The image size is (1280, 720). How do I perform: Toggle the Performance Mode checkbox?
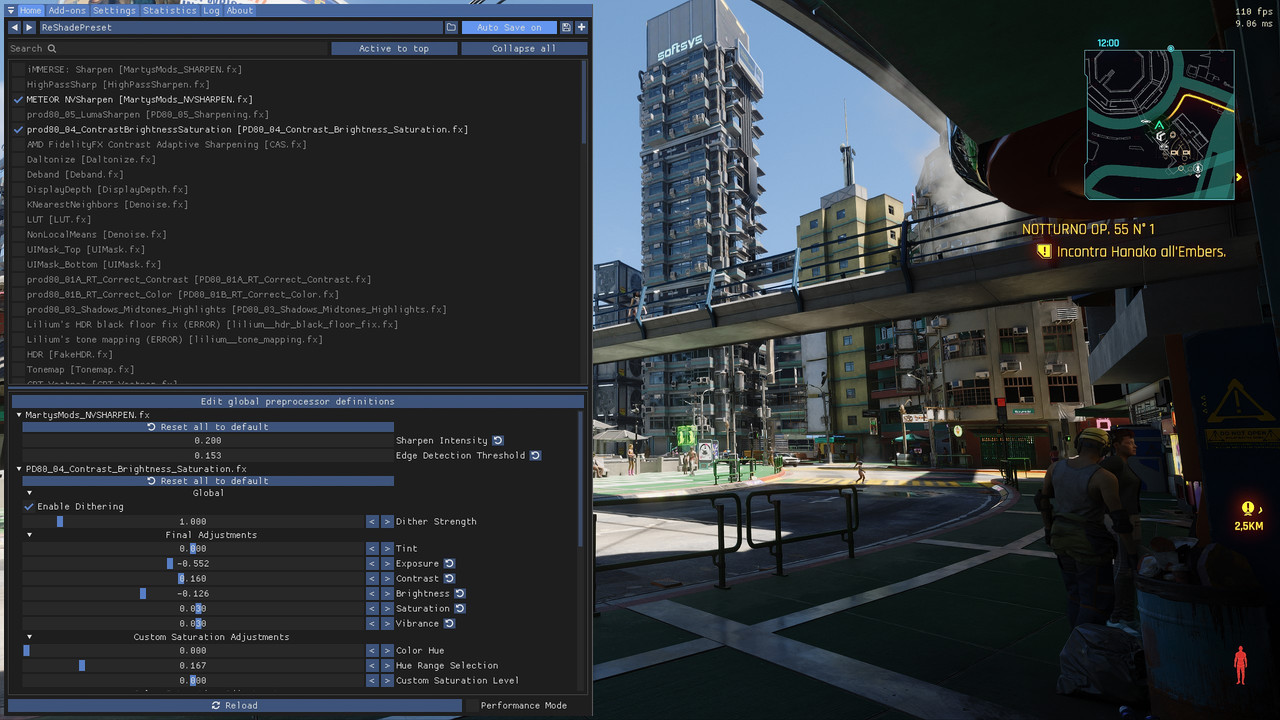[x=472, y=706]
